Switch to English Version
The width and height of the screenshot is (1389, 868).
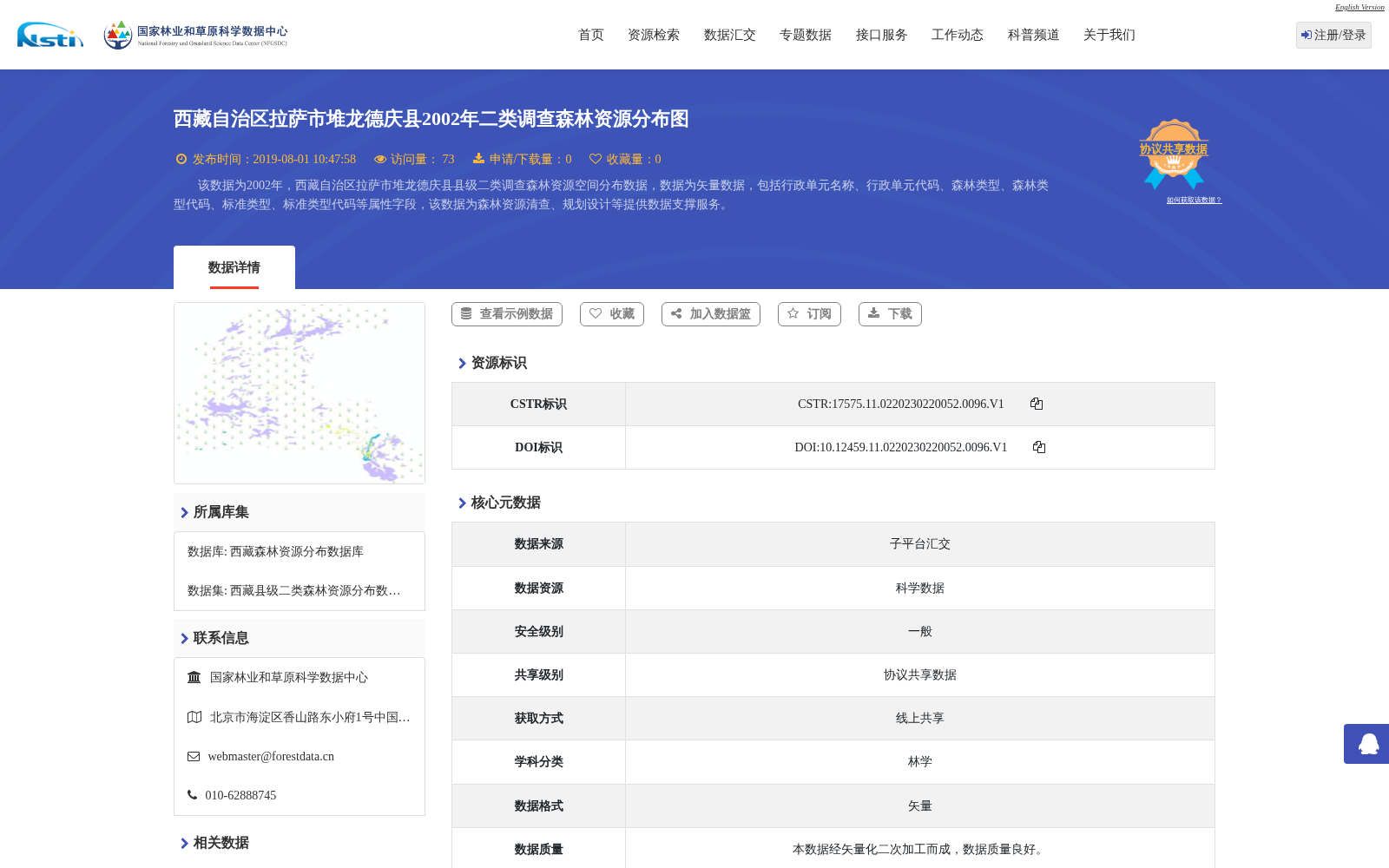[1359, 7]
